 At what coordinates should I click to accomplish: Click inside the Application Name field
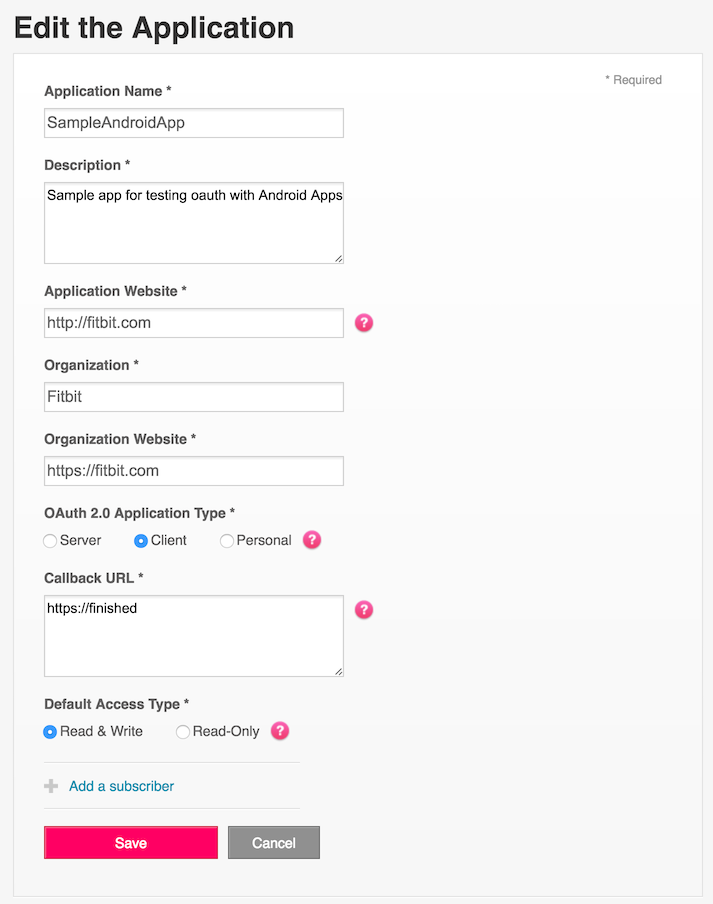coord(193,122)
